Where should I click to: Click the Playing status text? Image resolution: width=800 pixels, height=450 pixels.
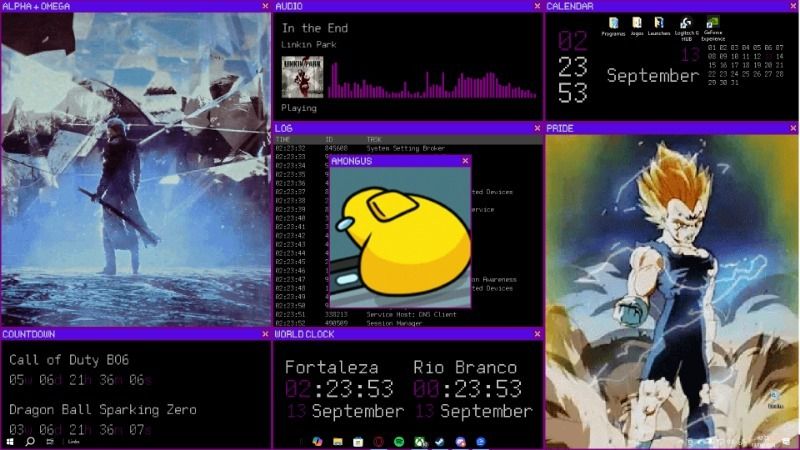299,108
